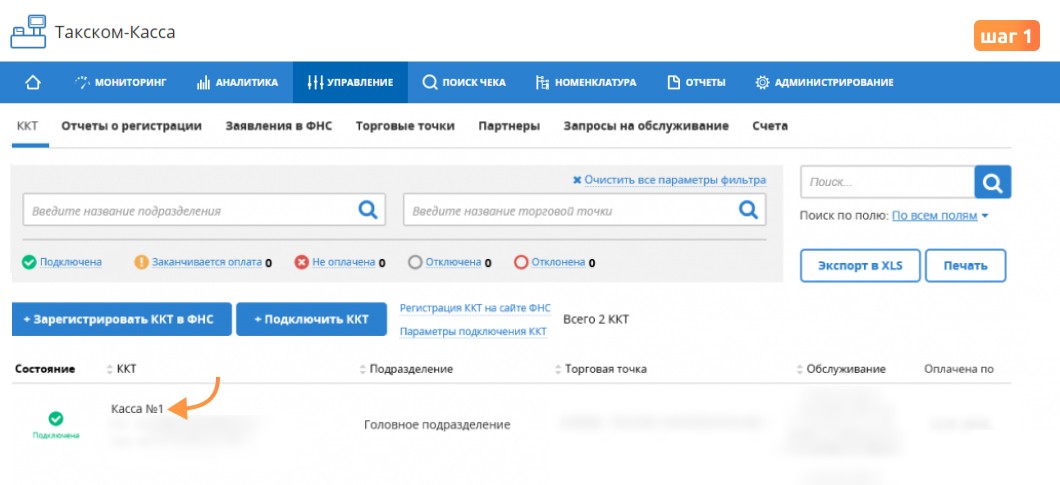Open the Торговые точки tab
Image resolution: width=1060 pixels, height=485 pixels.
(405, 126)
